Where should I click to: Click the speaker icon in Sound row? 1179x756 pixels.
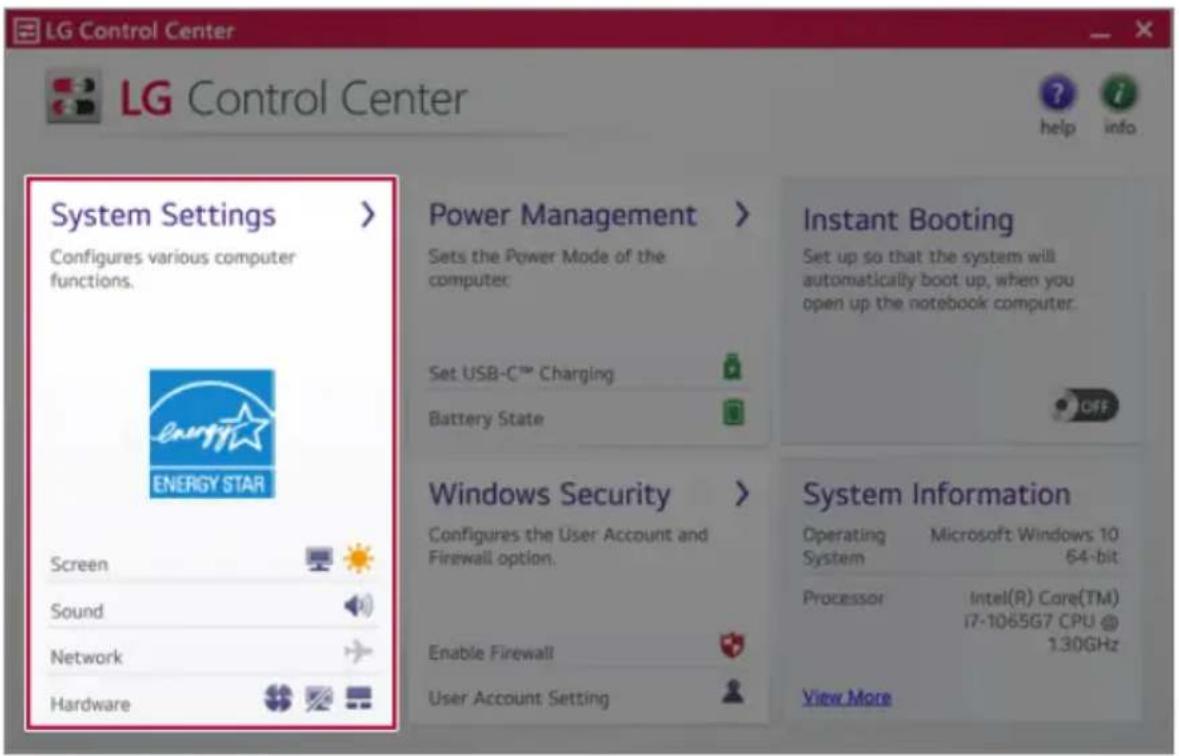(x=359, y=606)
